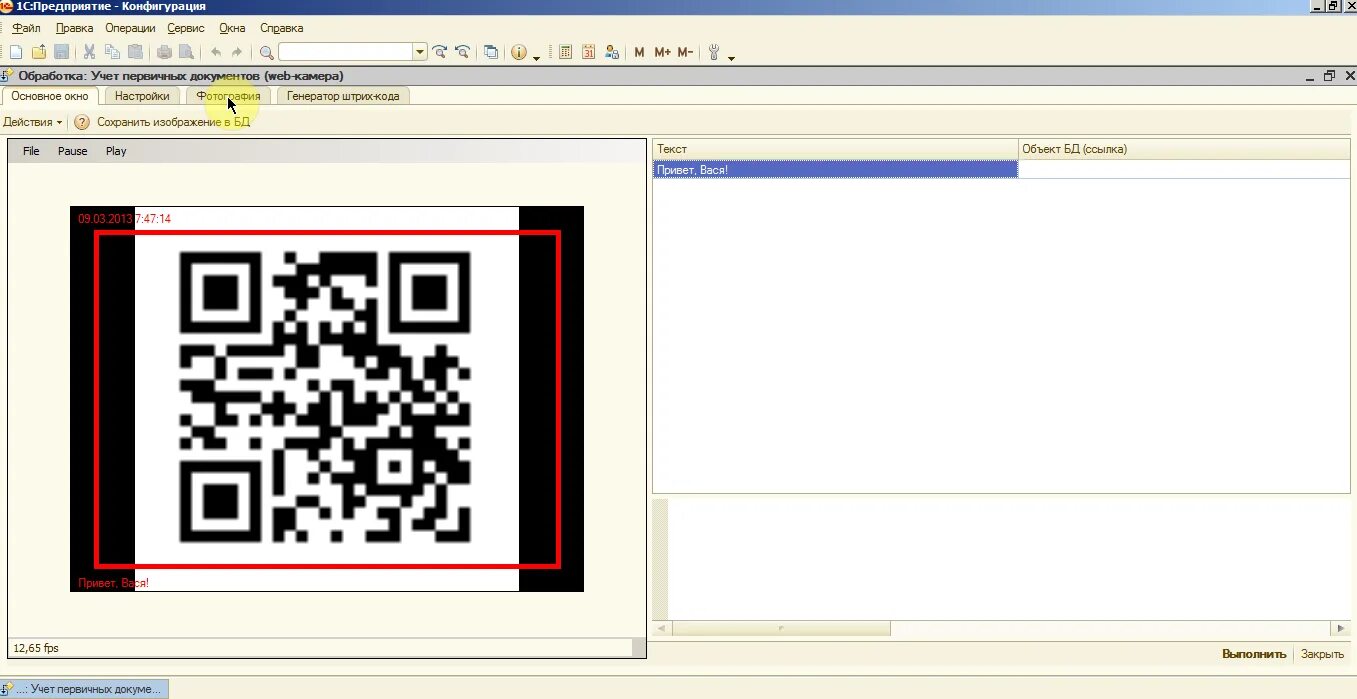1357x699 pixels.
Task: Click the Текст column header
Action: (835, 149)
